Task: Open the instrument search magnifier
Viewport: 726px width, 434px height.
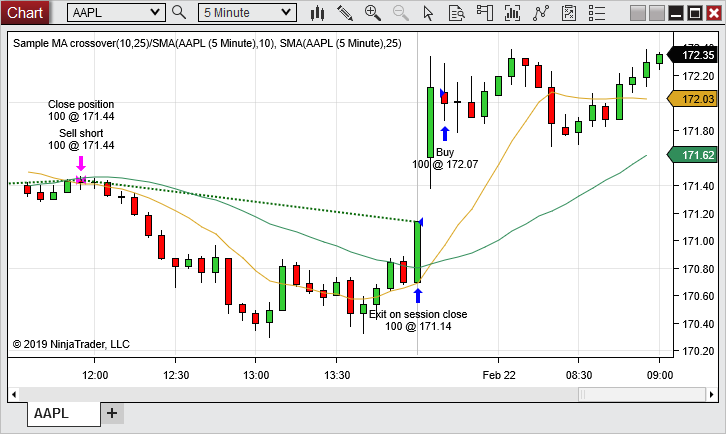Action: (179, 13)
